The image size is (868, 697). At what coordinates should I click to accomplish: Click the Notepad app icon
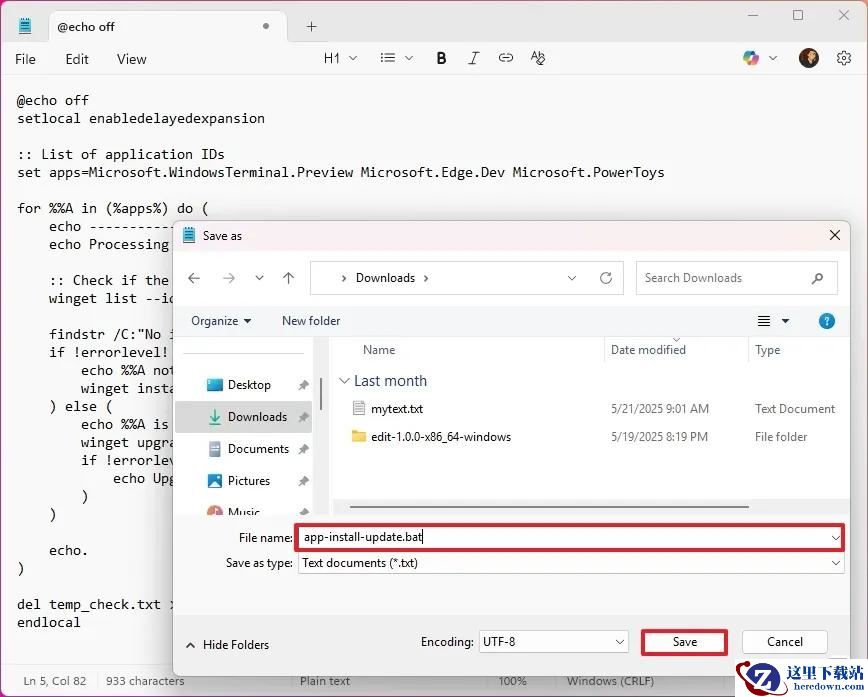pyautogui.click(x=25, y=26)
